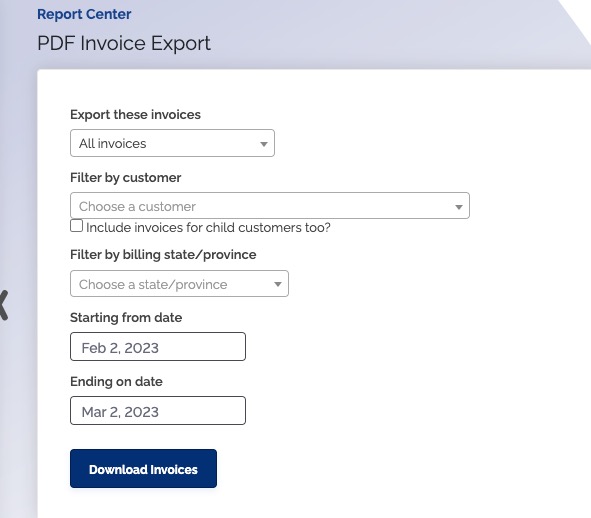Screen dimensions: 591x518
Task: Click the 'Filter by billing state/province' label
Action: [163, 255]
